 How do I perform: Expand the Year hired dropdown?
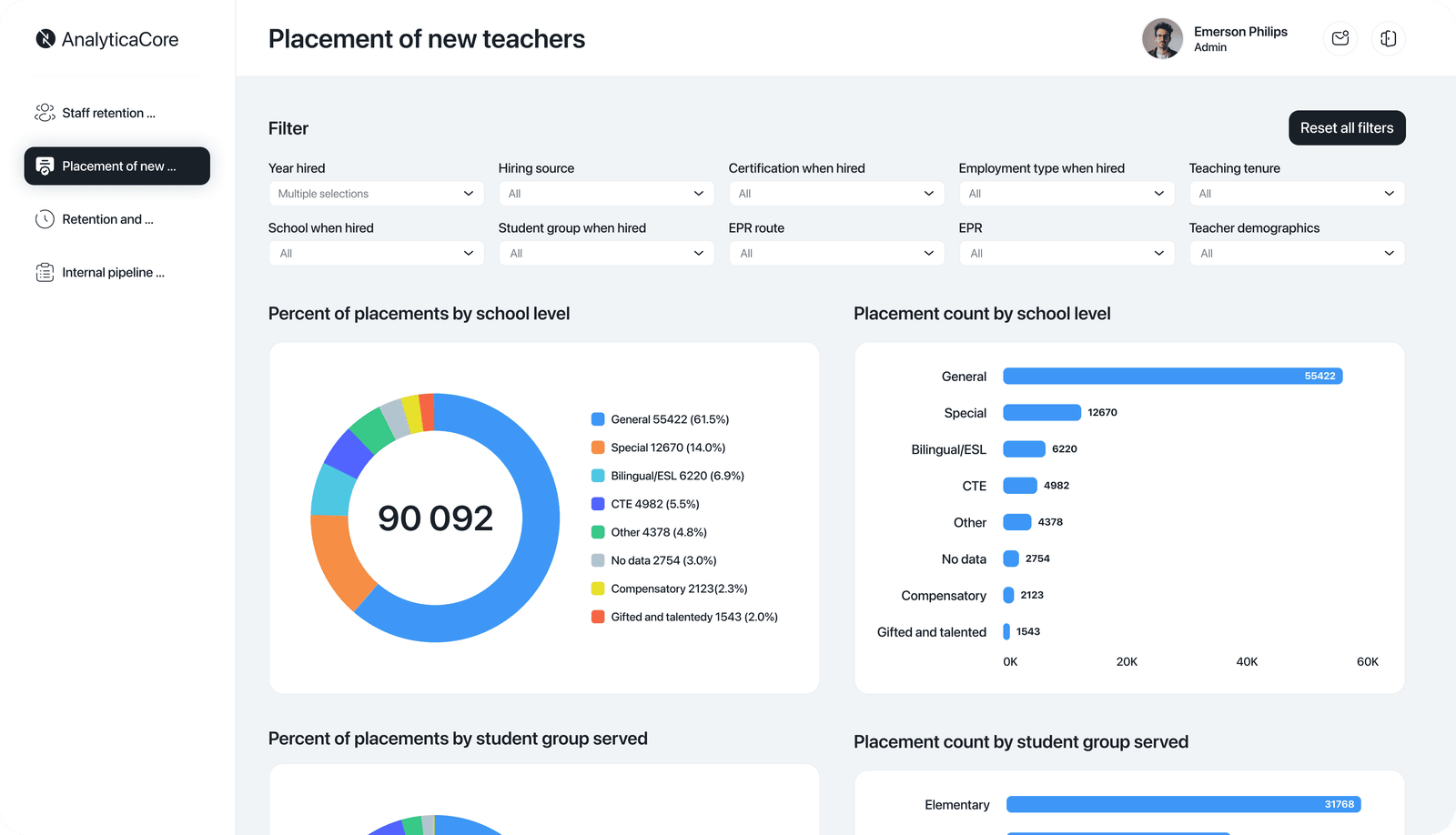point(376,194)
